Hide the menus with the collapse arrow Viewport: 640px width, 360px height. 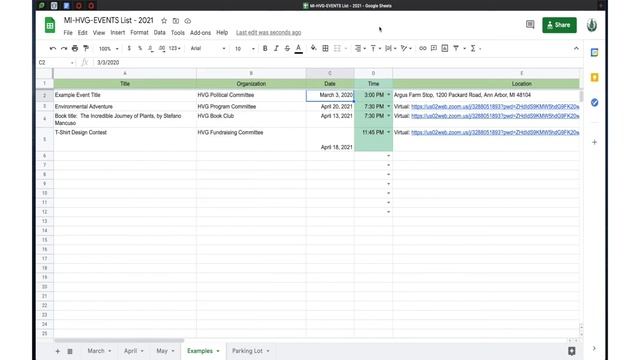click(x=576, y=48)
